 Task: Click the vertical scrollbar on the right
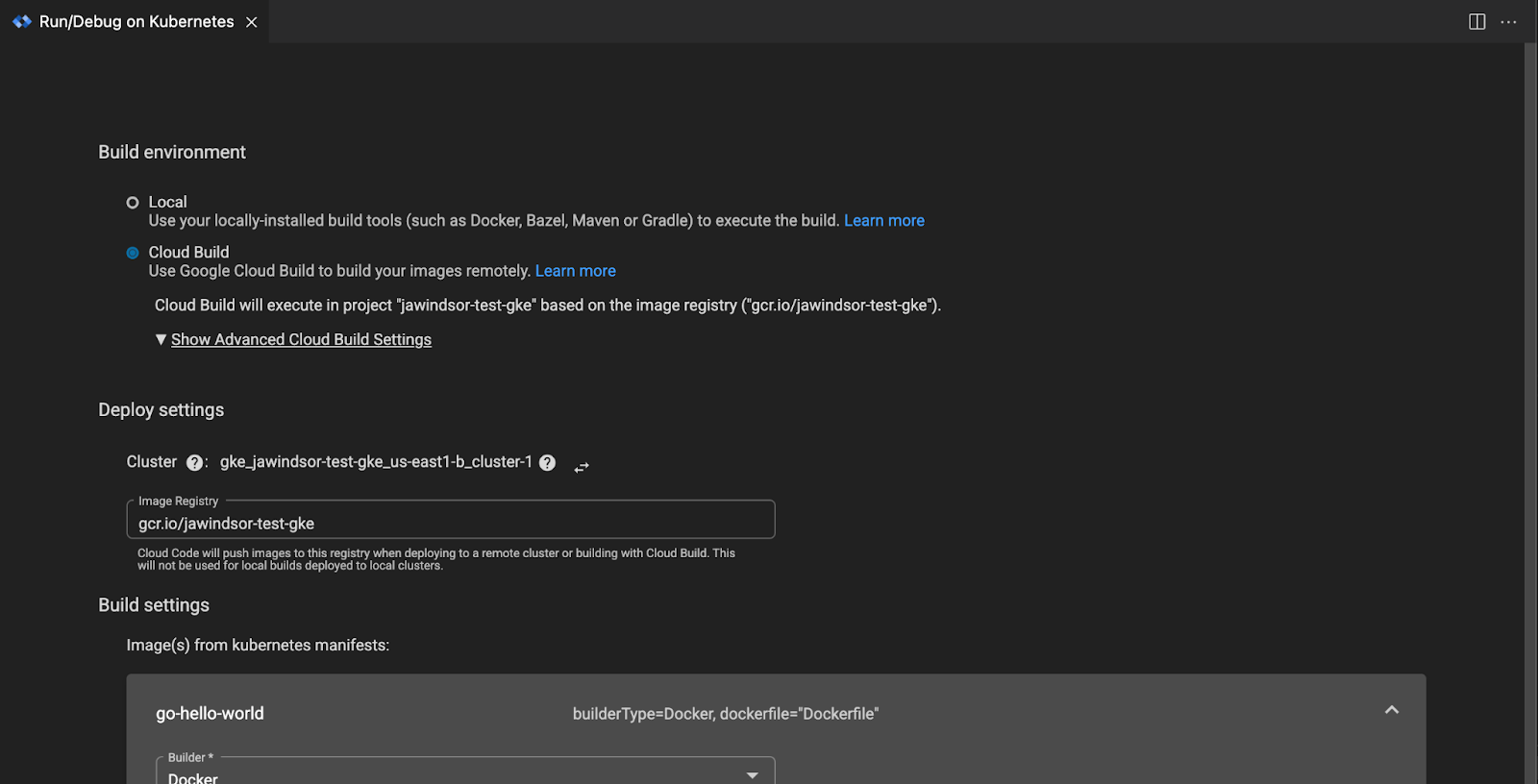tap(1530, 413)
